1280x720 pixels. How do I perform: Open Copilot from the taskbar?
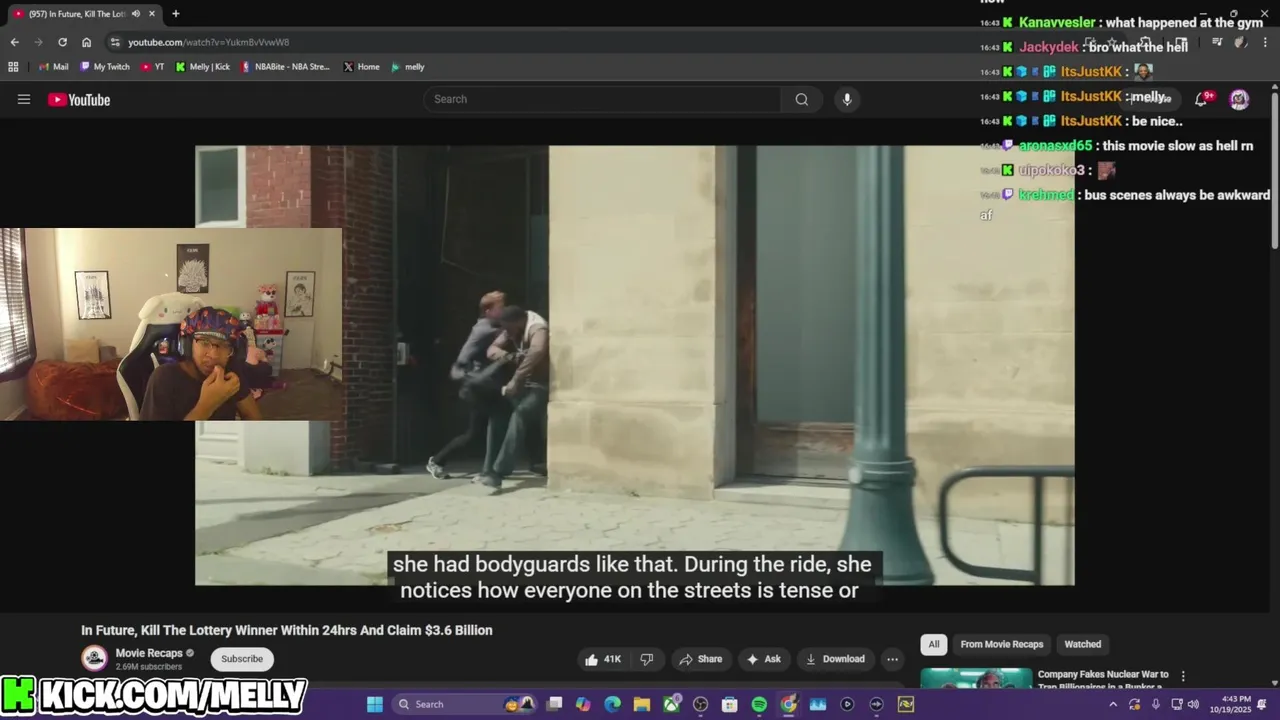point(584,704)
